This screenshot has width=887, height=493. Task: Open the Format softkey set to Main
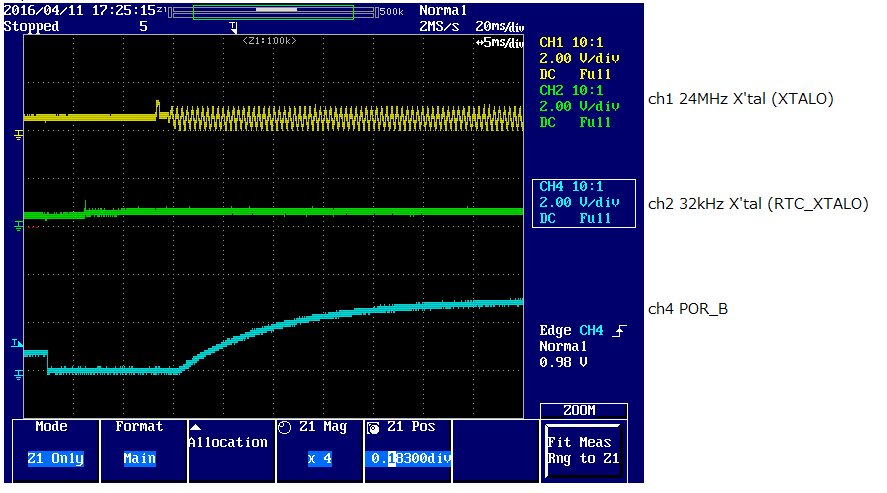(144, 451)
